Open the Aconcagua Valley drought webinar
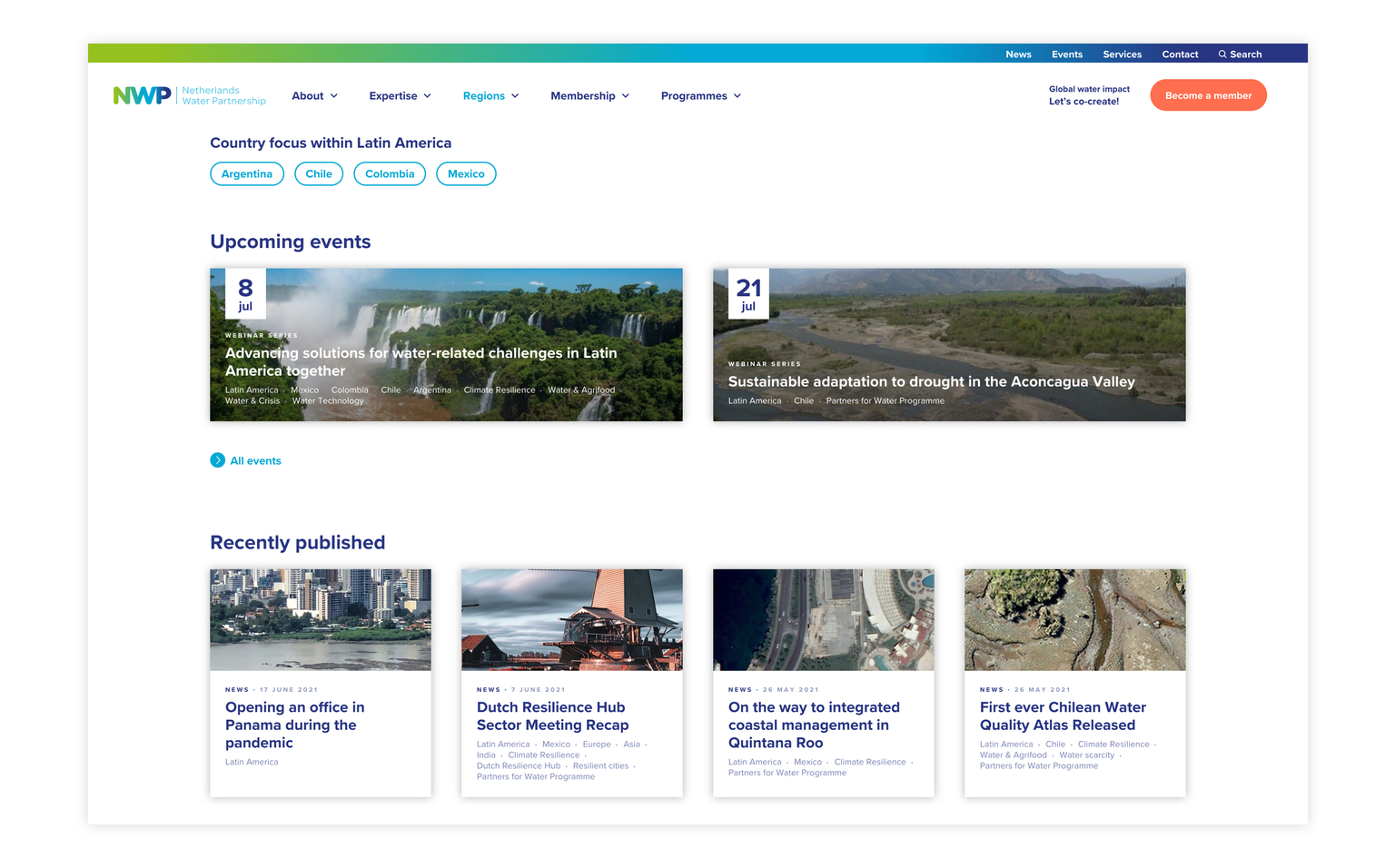The width and height of the screenshot is (1395, 868). pyautogui.click(x=931, y=381)
